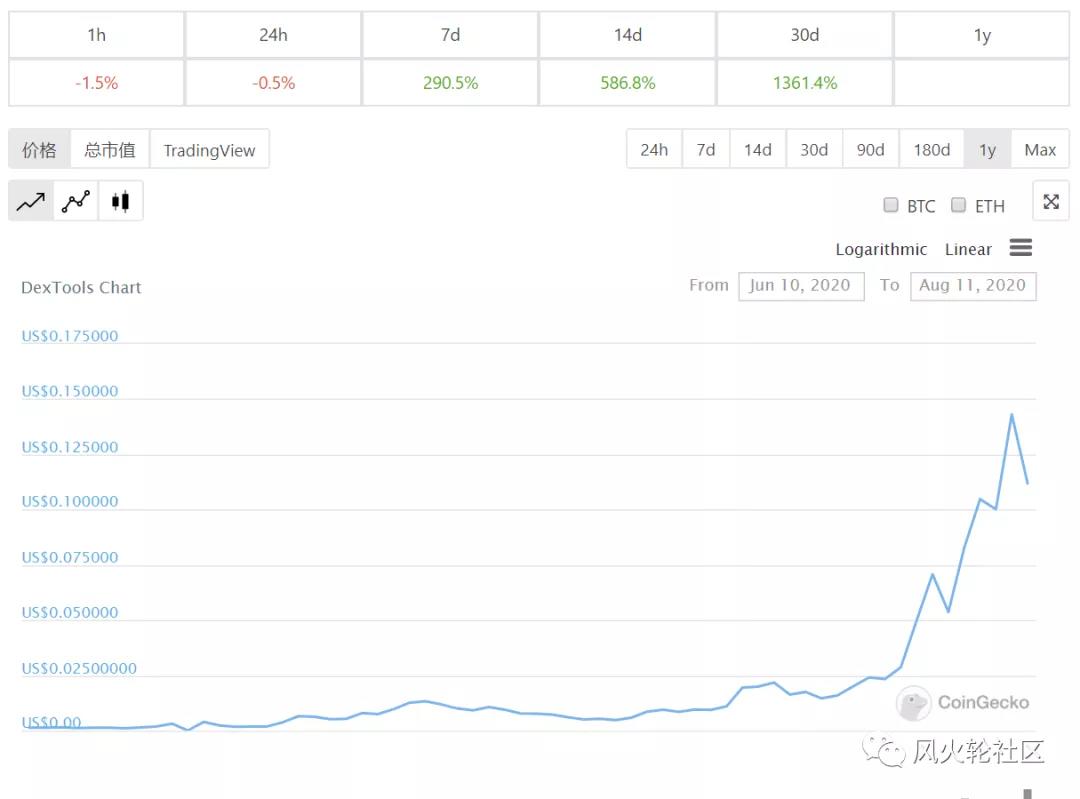Select the 30d chart range
Image resolution: width=1080 pixels, height=799 pixels.
point(814,149)
